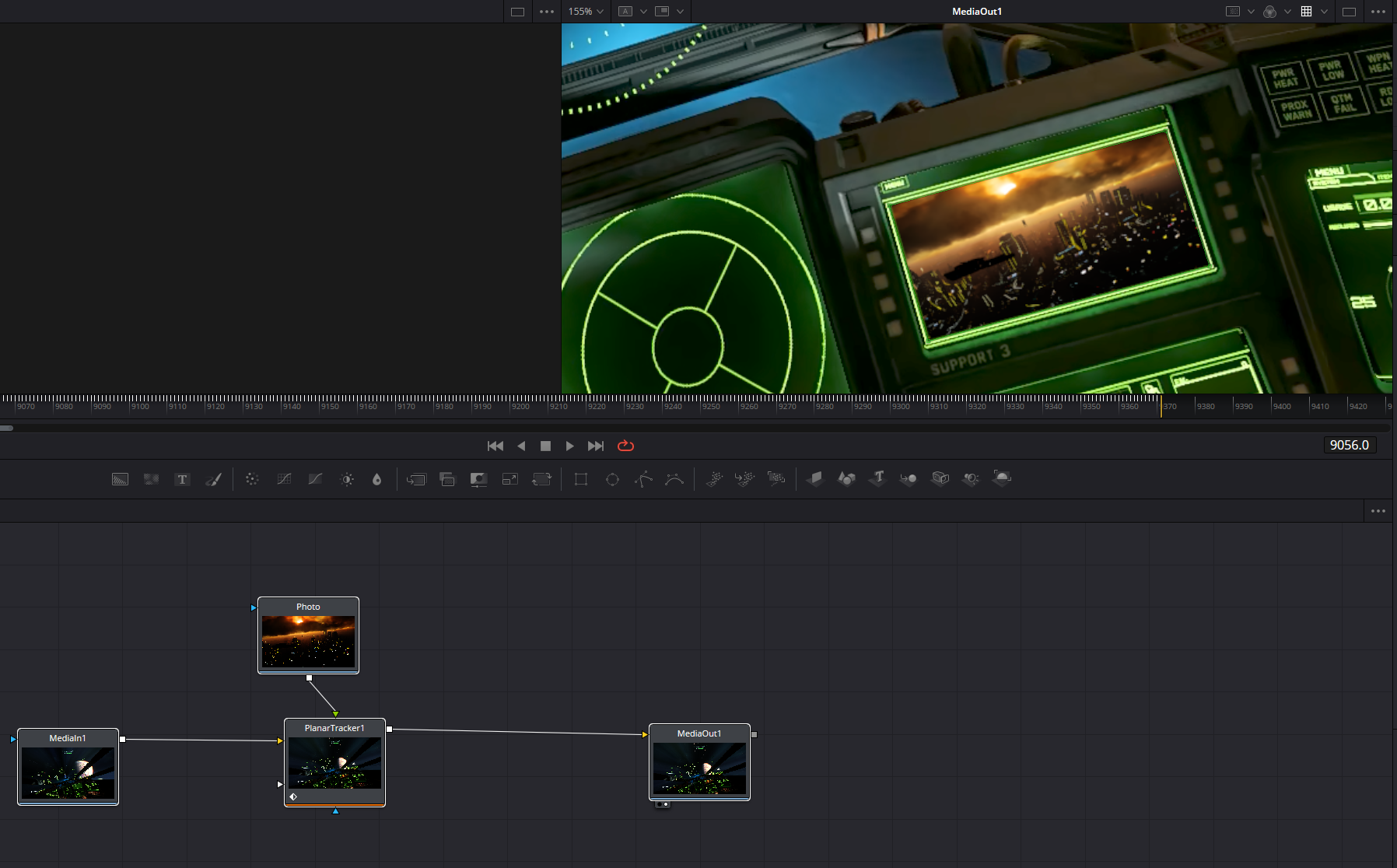Image resolution: width=1397 pixels, height=868 pixels.
Task: Add a pMerge particle node
Action: coord(745,479)
